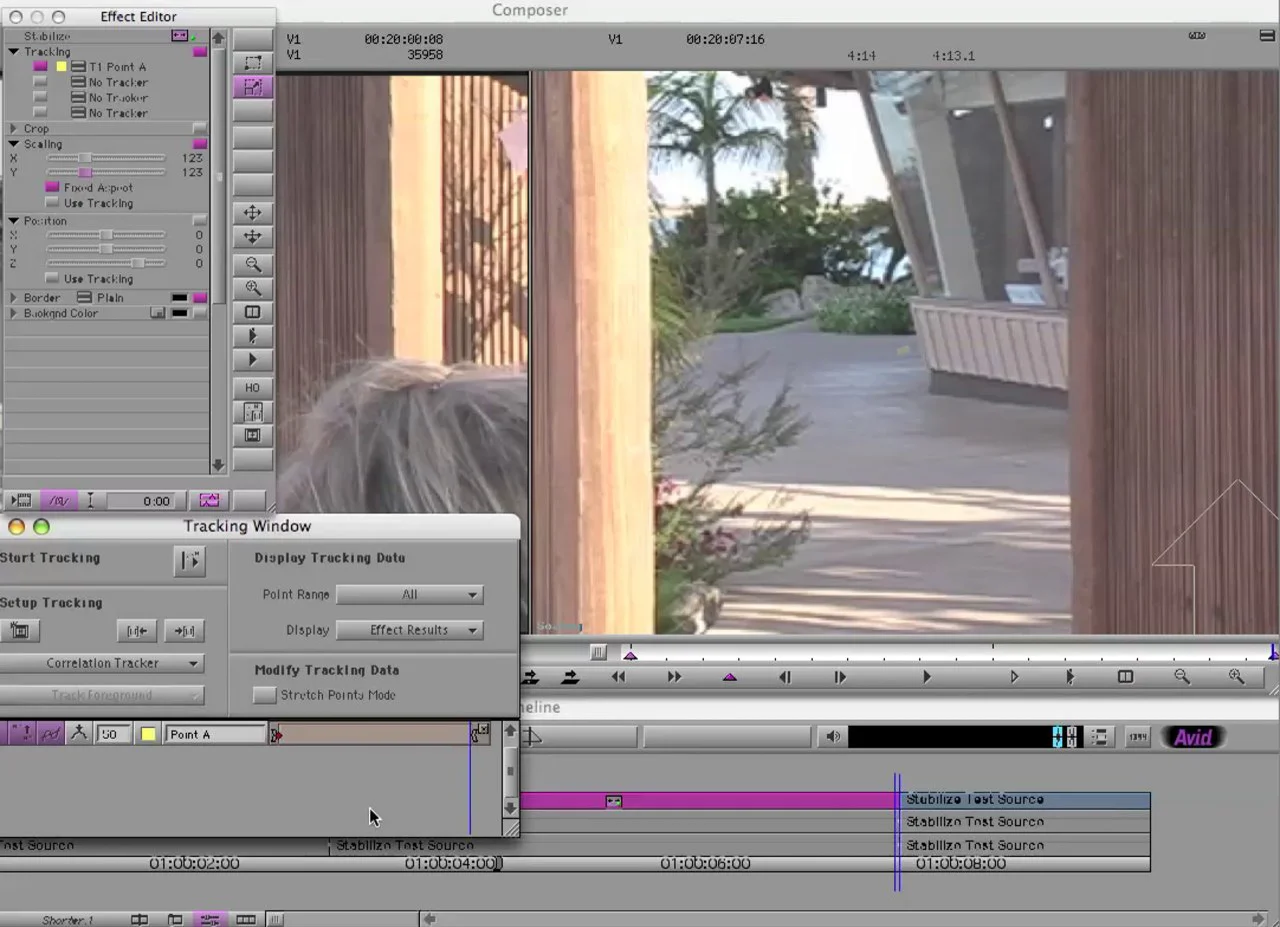Viewport: 1280px width, 927px height.
Task: Toggle the Crop enable button
Action: pyautogui.click(x=200, y=129)
